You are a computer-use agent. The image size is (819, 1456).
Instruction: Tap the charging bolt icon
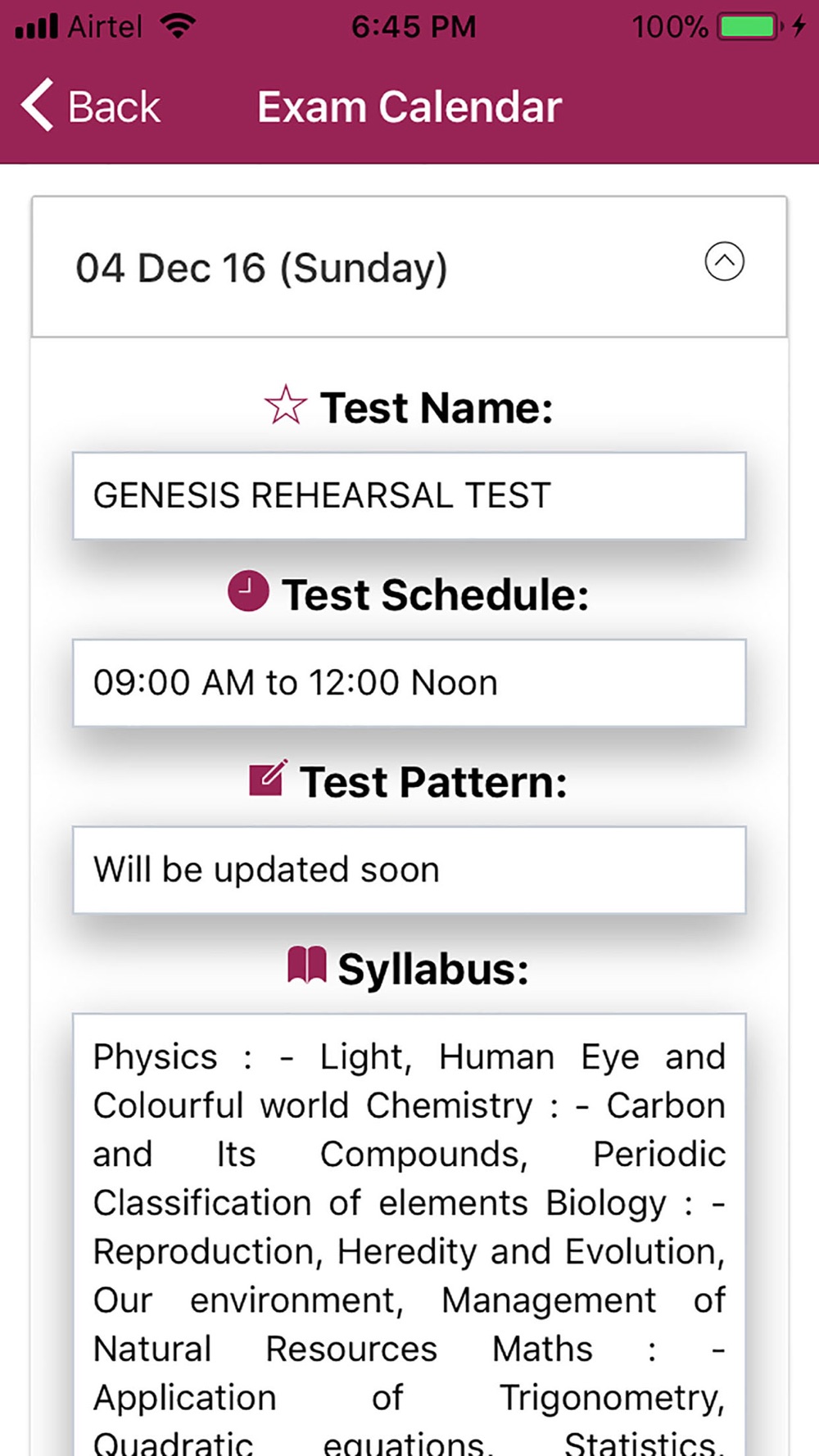click(799, 26)
